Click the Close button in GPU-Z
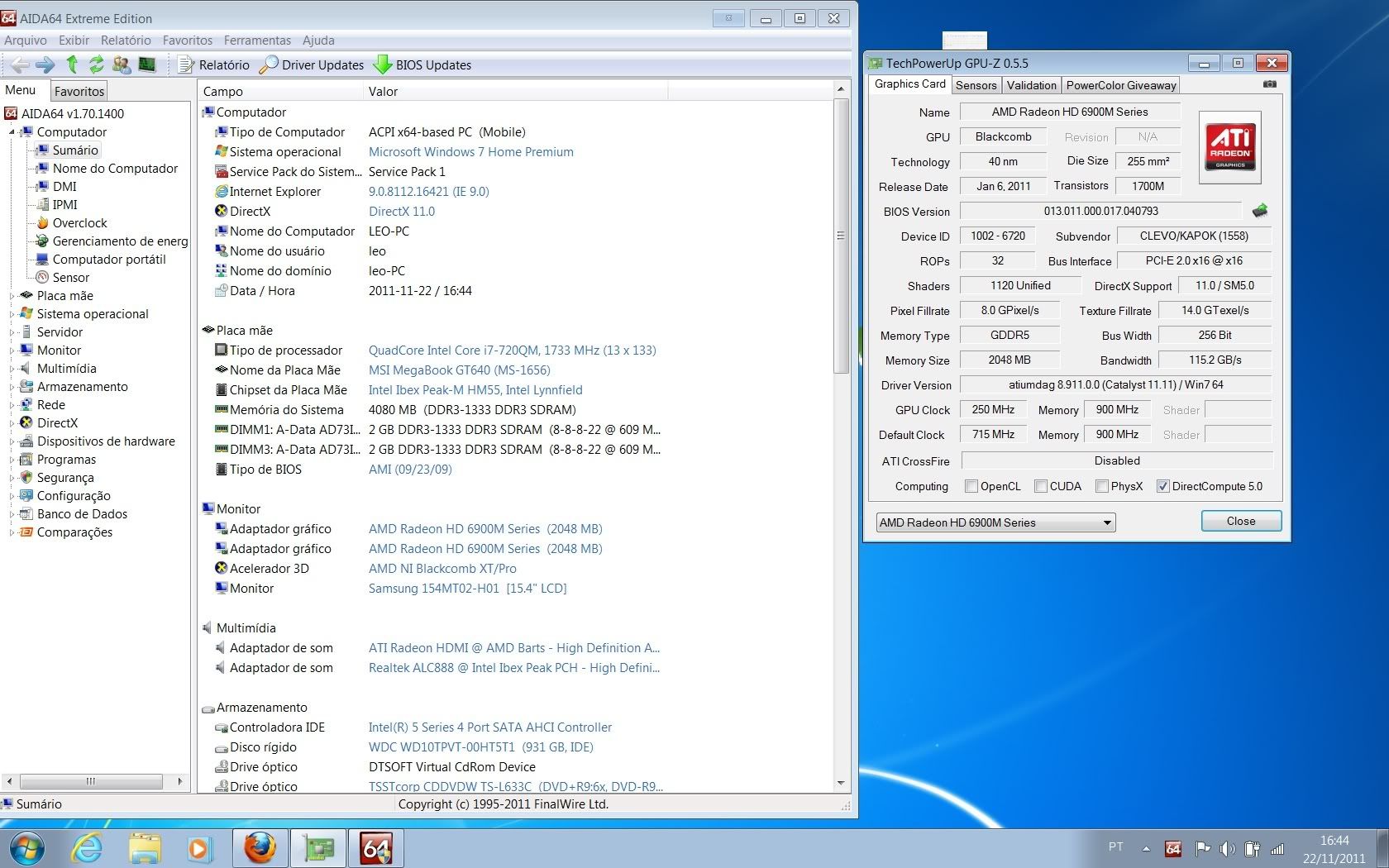The image size is (1389, 868). point(1240,521)
